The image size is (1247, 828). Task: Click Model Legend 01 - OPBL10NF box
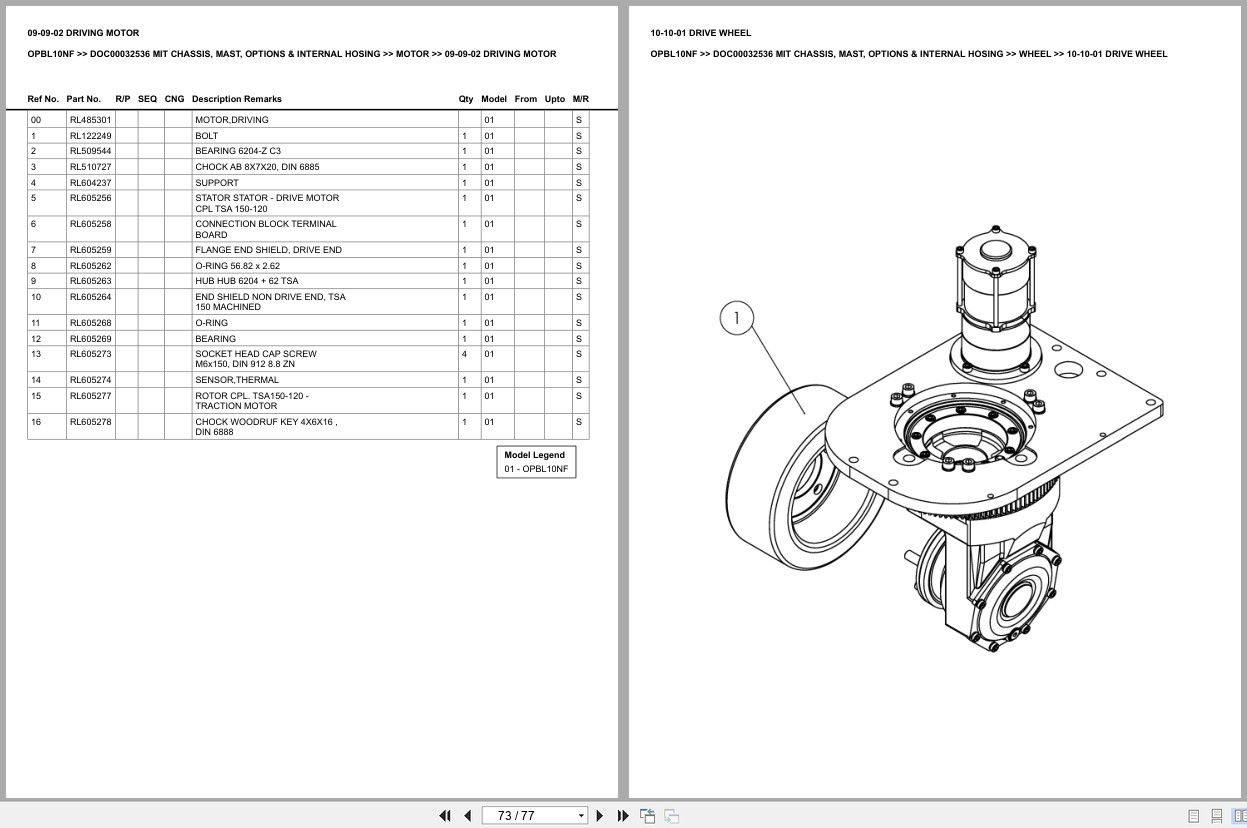(x=536, y=462)
